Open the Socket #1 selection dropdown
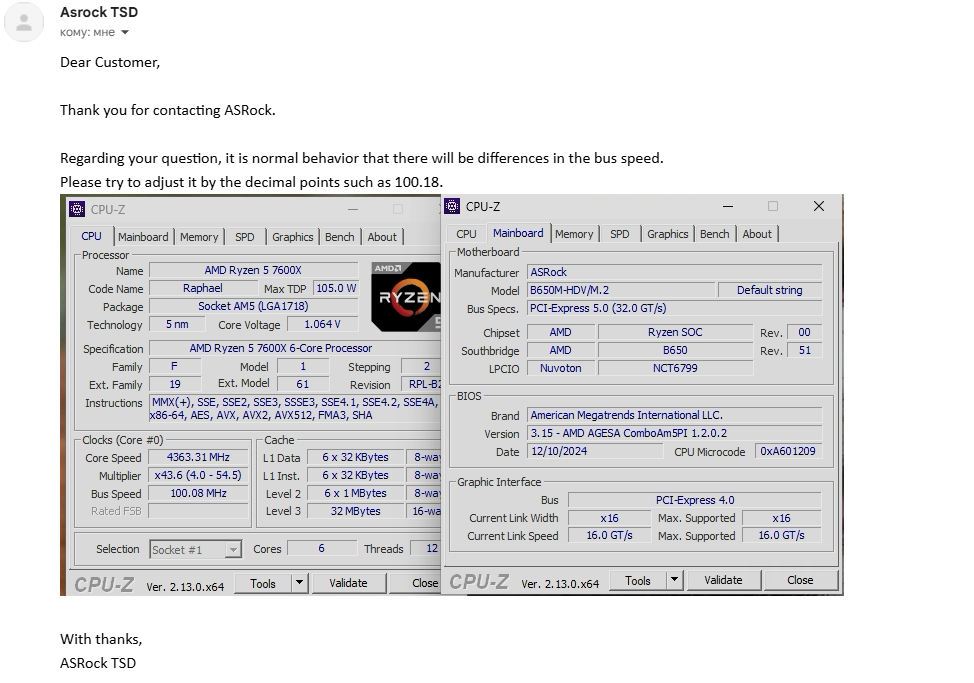The image size is (974, 683). pos(196,550)
